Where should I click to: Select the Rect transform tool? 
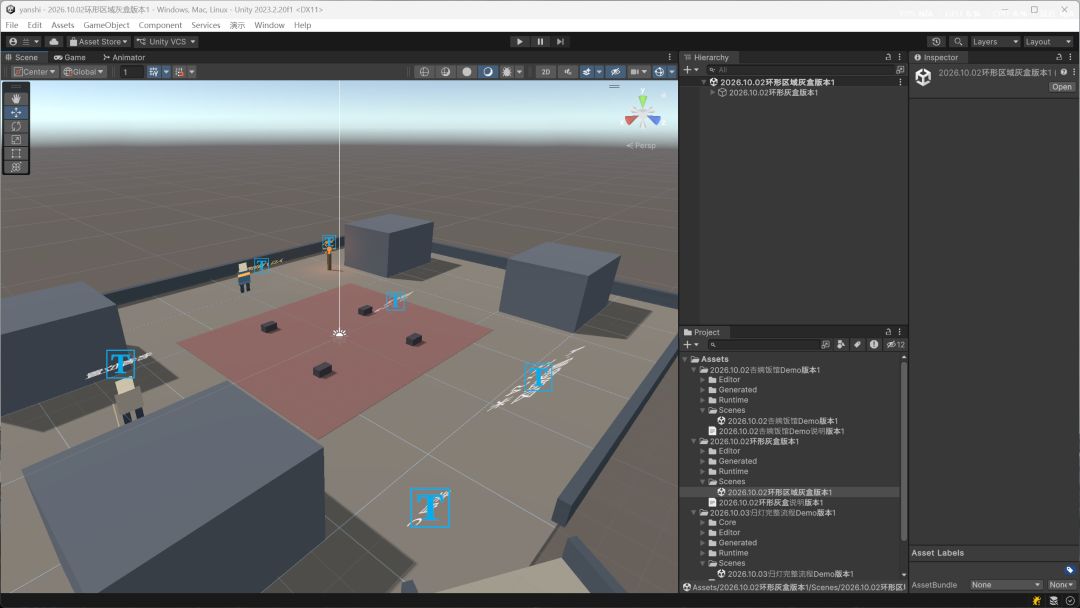point(16,154)
